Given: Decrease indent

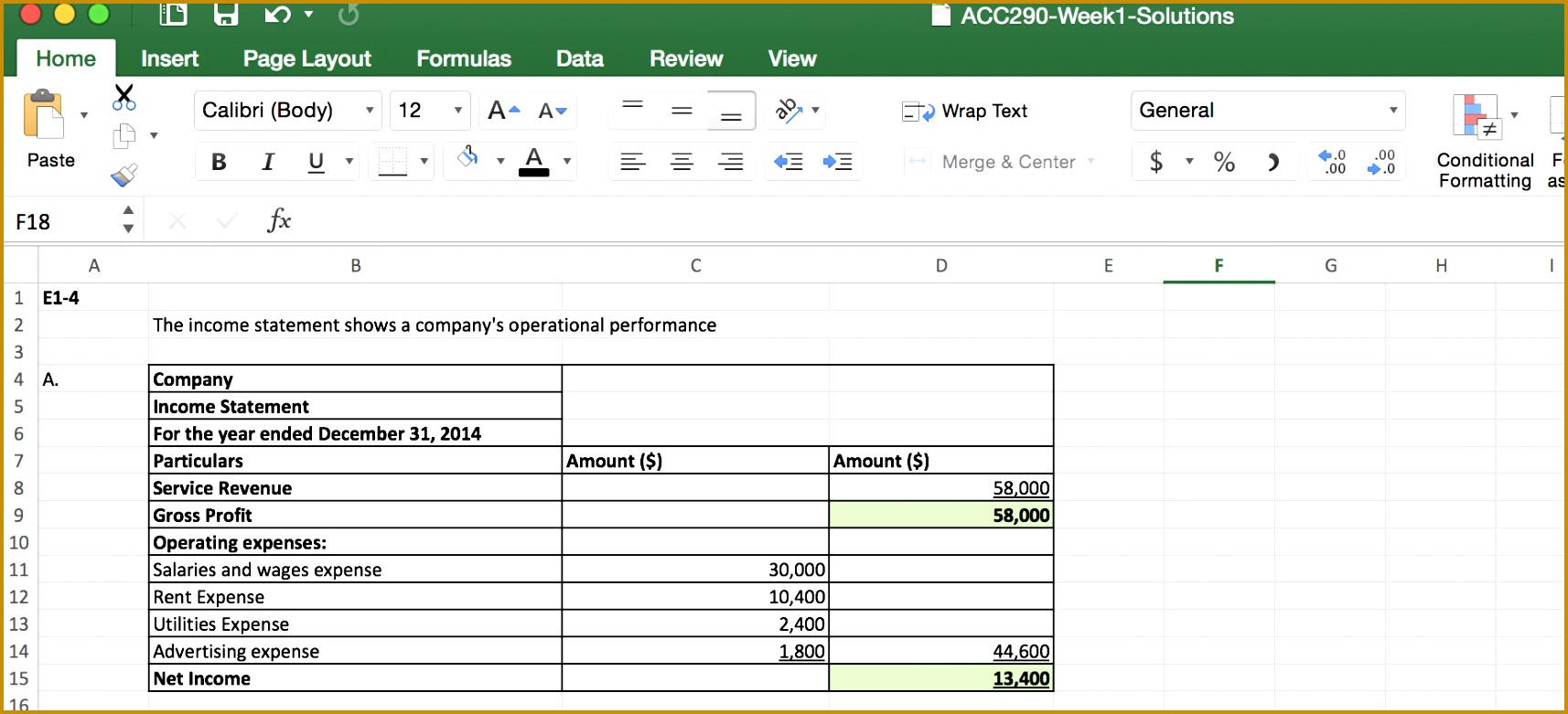Looking at the screenshot, I should click(788, 162).
